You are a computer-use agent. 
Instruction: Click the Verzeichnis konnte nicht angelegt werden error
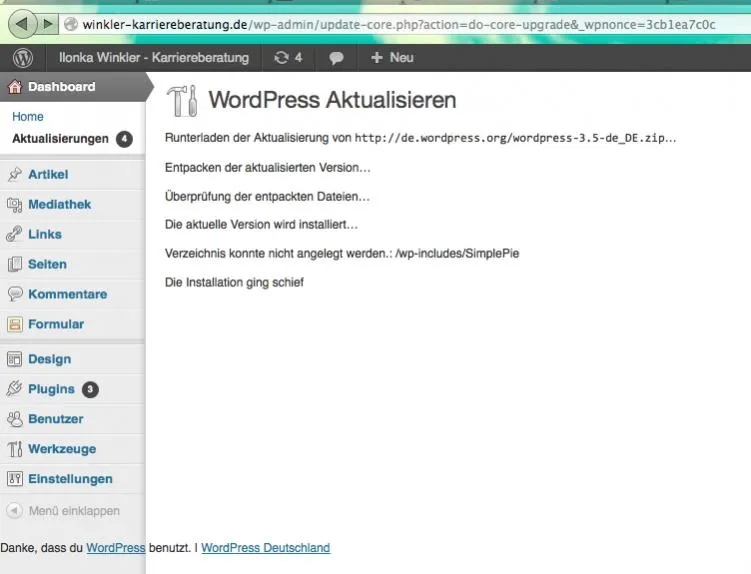tap(342, 253)
